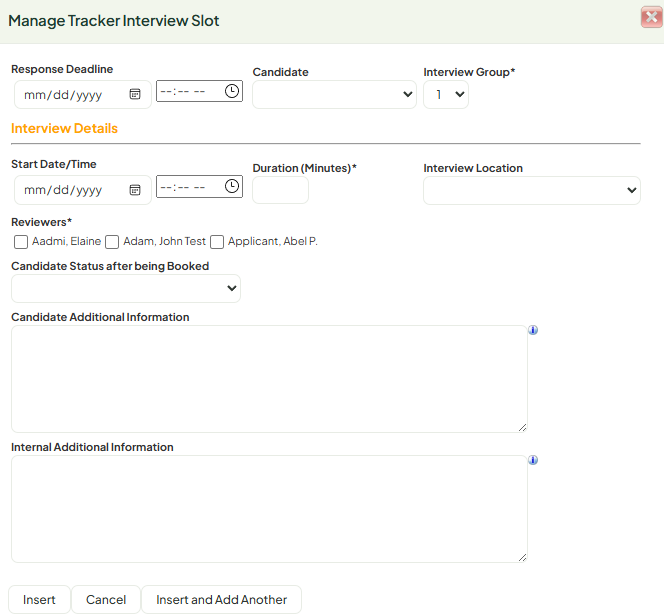Check the Adam, John Test reviewer checkbox

tap(112, 242)
